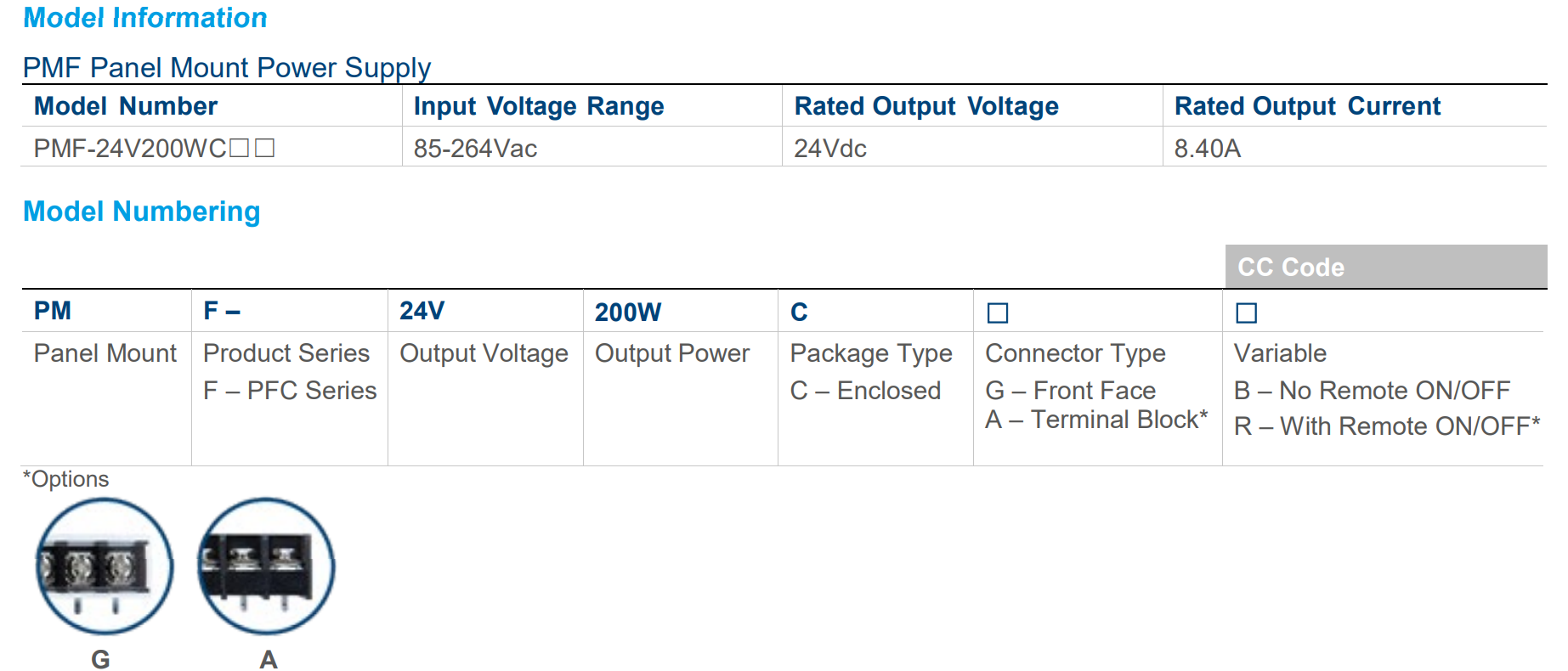
Task: Click the 24Vdc output voltage cell
Action: coord(829,149)
